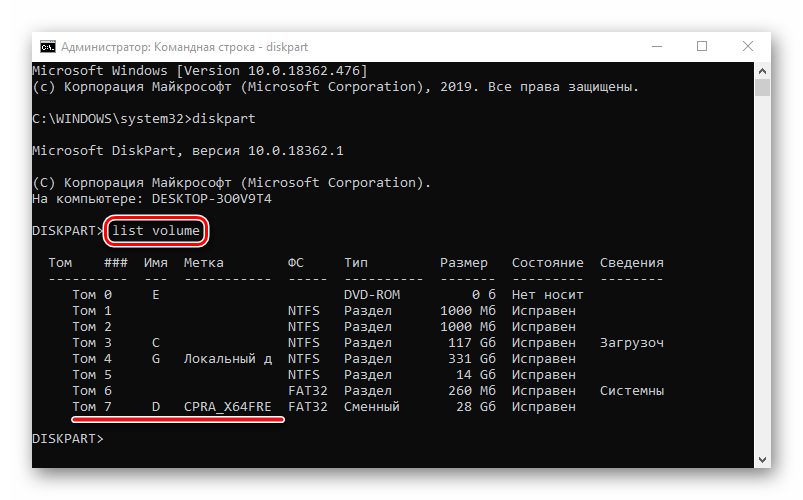This screenshot has width=803, height=500.
Task: Click the empty DISKPART> prompt at bottom
Action: (x=68, y=439)
